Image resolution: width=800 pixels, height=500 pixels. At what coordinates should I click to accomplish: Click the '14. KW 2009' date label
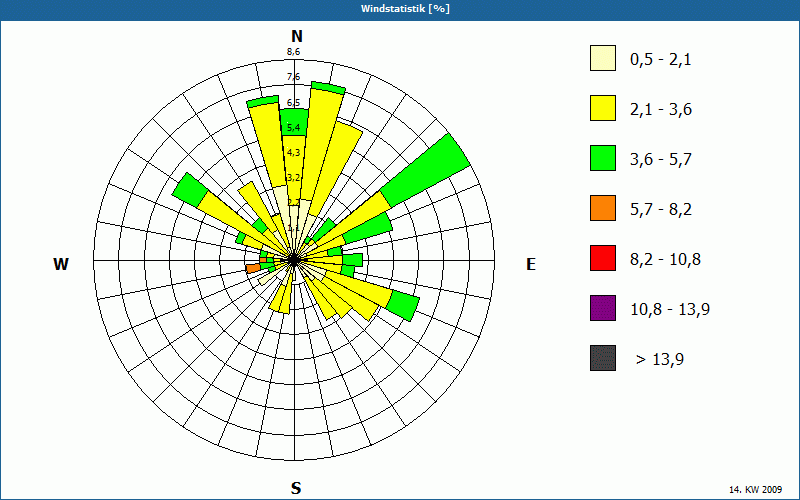(758, 490)
